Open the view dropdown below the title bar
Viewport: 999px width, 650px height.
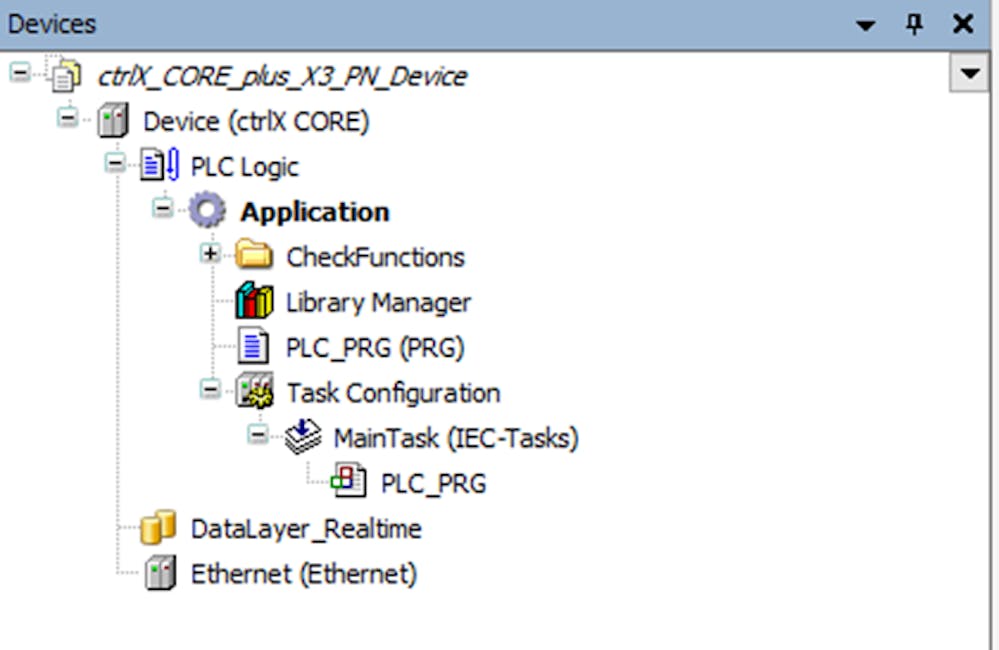point(969,73)
